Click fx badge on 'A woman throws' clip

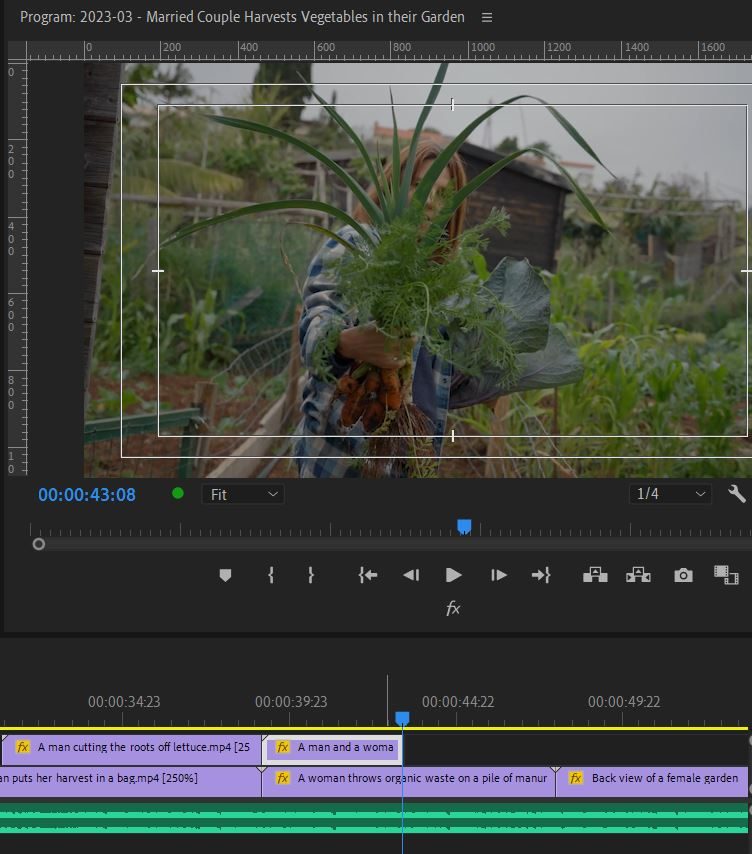tap(283, 778)
